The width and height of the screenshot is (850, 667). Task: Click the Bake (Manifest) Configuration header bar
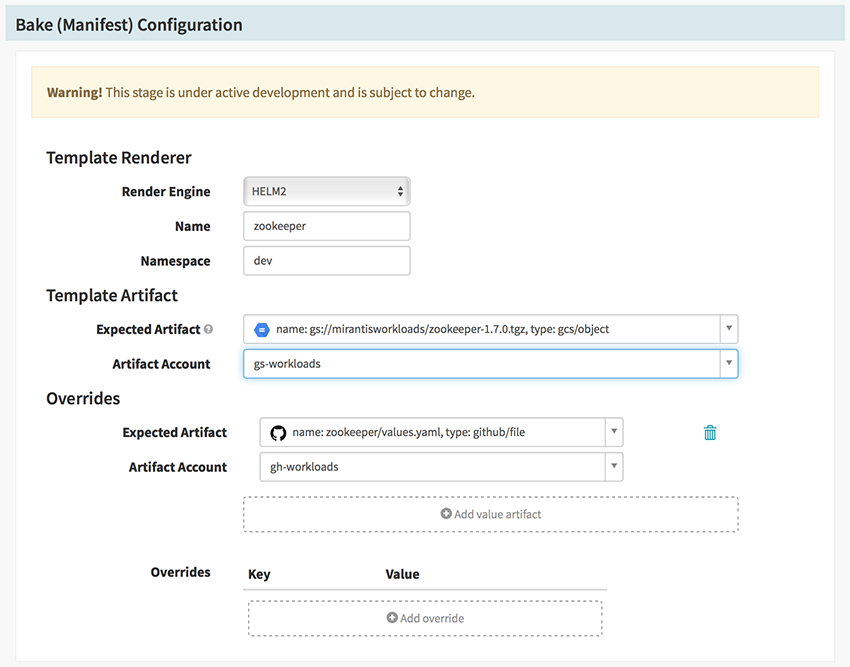click(x=424, y=24)
